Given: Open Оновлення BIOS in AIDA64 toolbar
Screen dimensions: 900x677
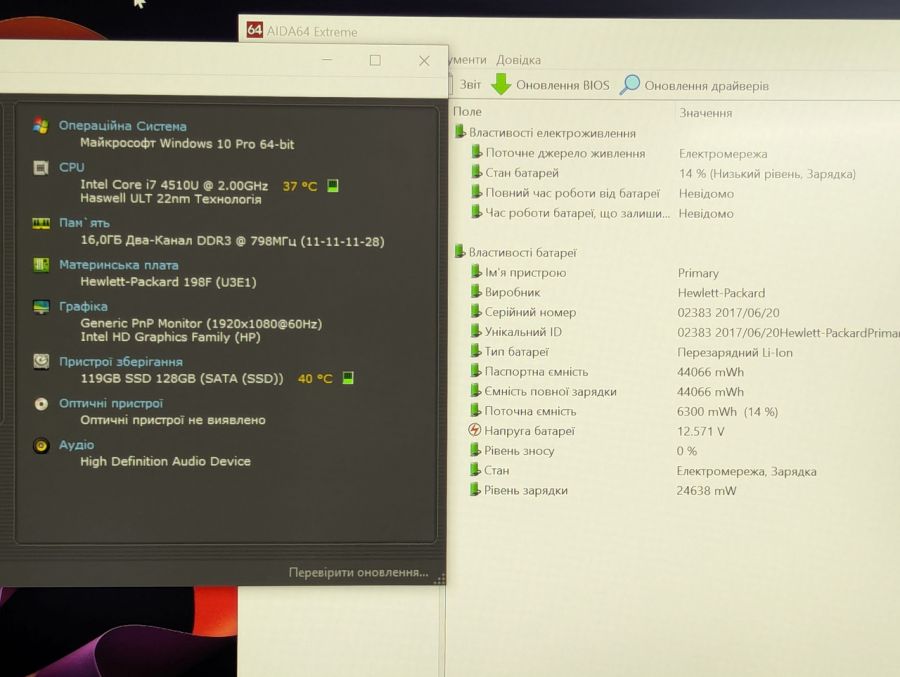Looking at the screenshot, I should pos(562,85).
